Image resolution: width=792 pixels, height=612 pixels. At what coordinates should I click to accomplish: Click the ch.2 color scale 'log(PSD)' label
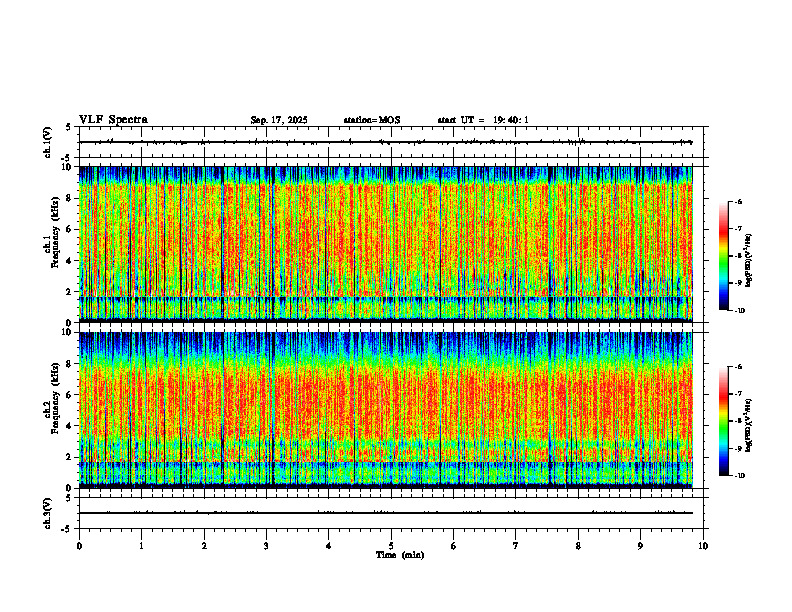click(750, 426)
